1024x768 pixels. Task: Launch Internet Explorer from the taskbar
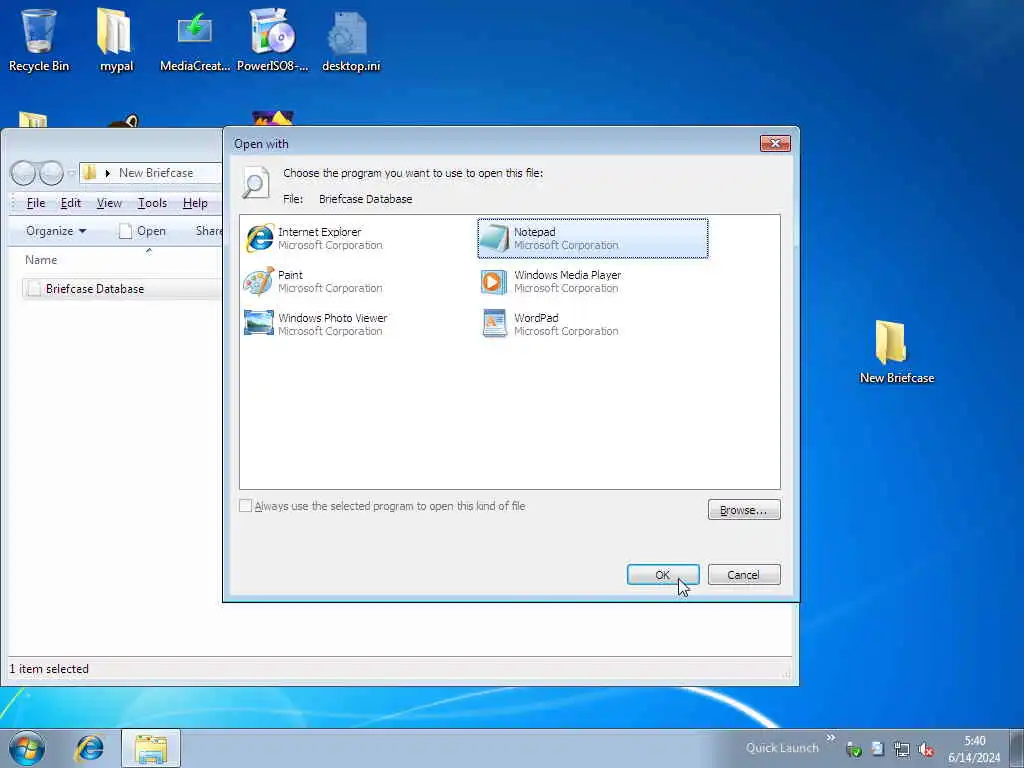[89, 748]
